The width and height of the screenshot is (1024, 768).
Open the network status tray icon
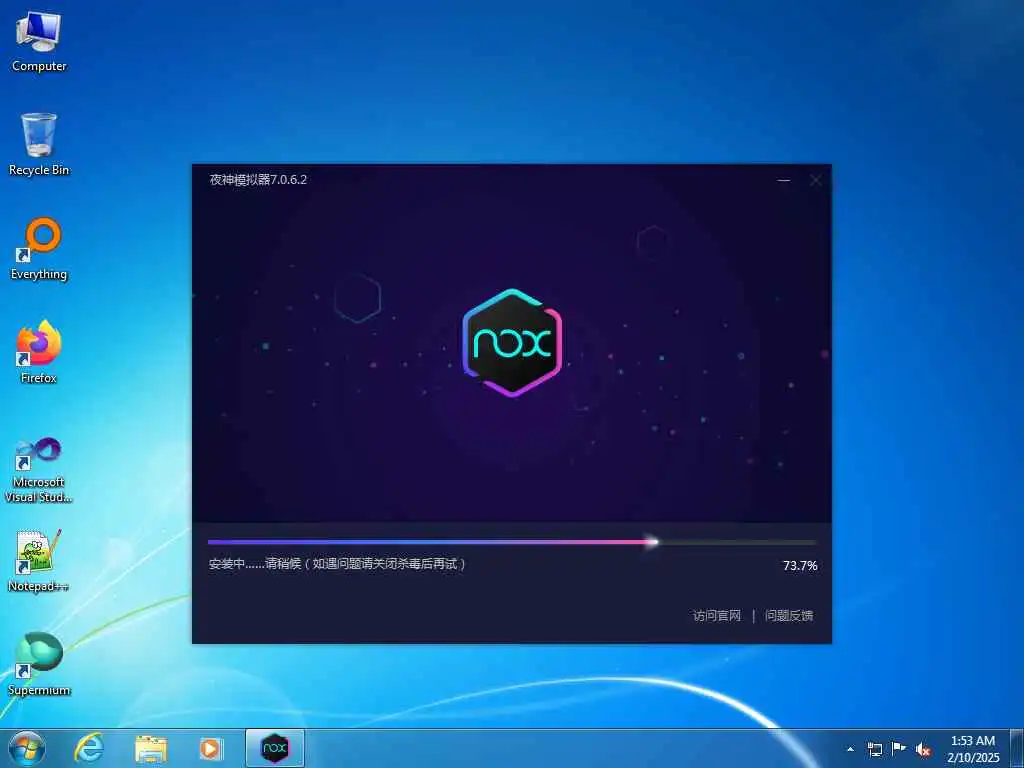[875, 749]
